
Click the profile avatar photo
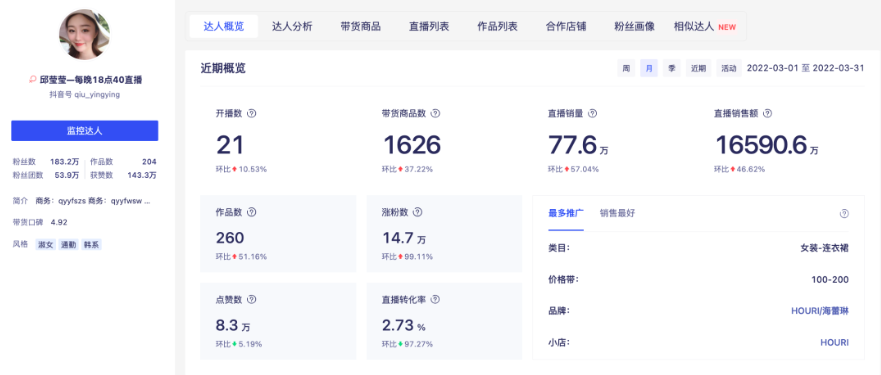pos(84,34)
